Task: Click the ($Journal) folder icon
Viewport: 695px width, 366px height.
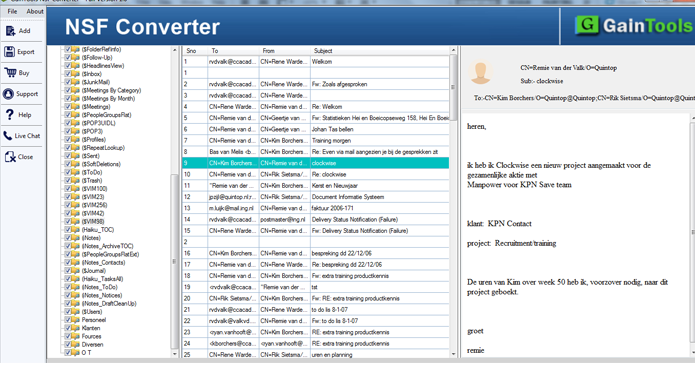Action: pos(76,271)
